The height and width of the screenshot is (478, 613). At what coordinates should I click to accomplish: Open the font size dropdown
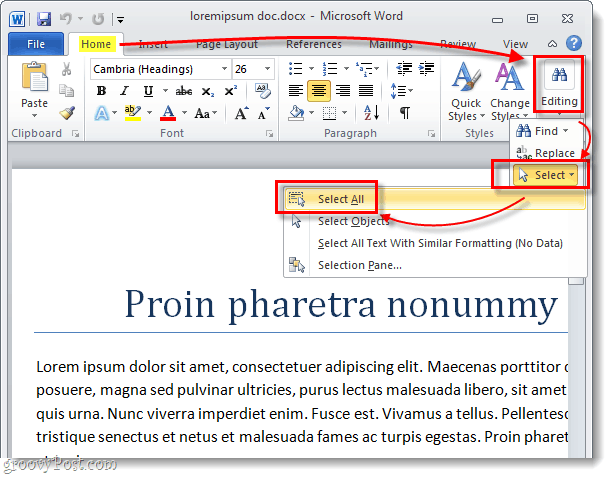coord(267,69)
